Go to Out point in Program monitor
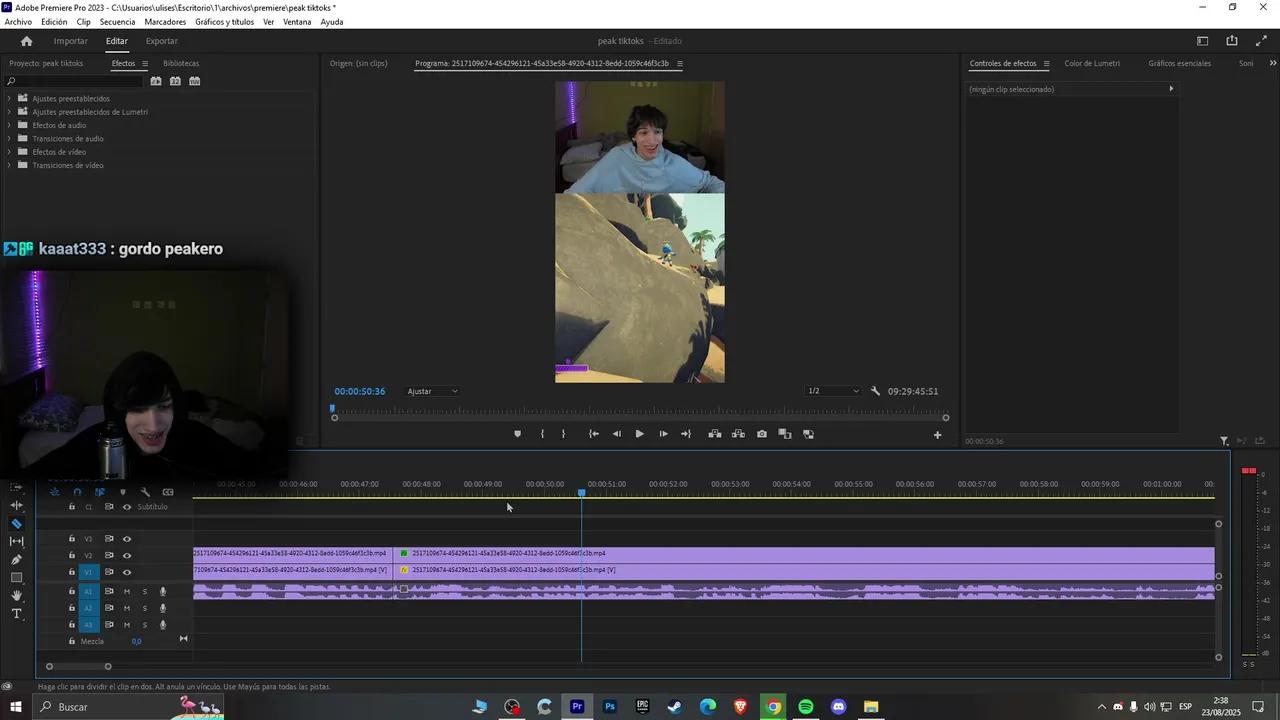Screen dimensions: 1280x720 click(686, 434)
